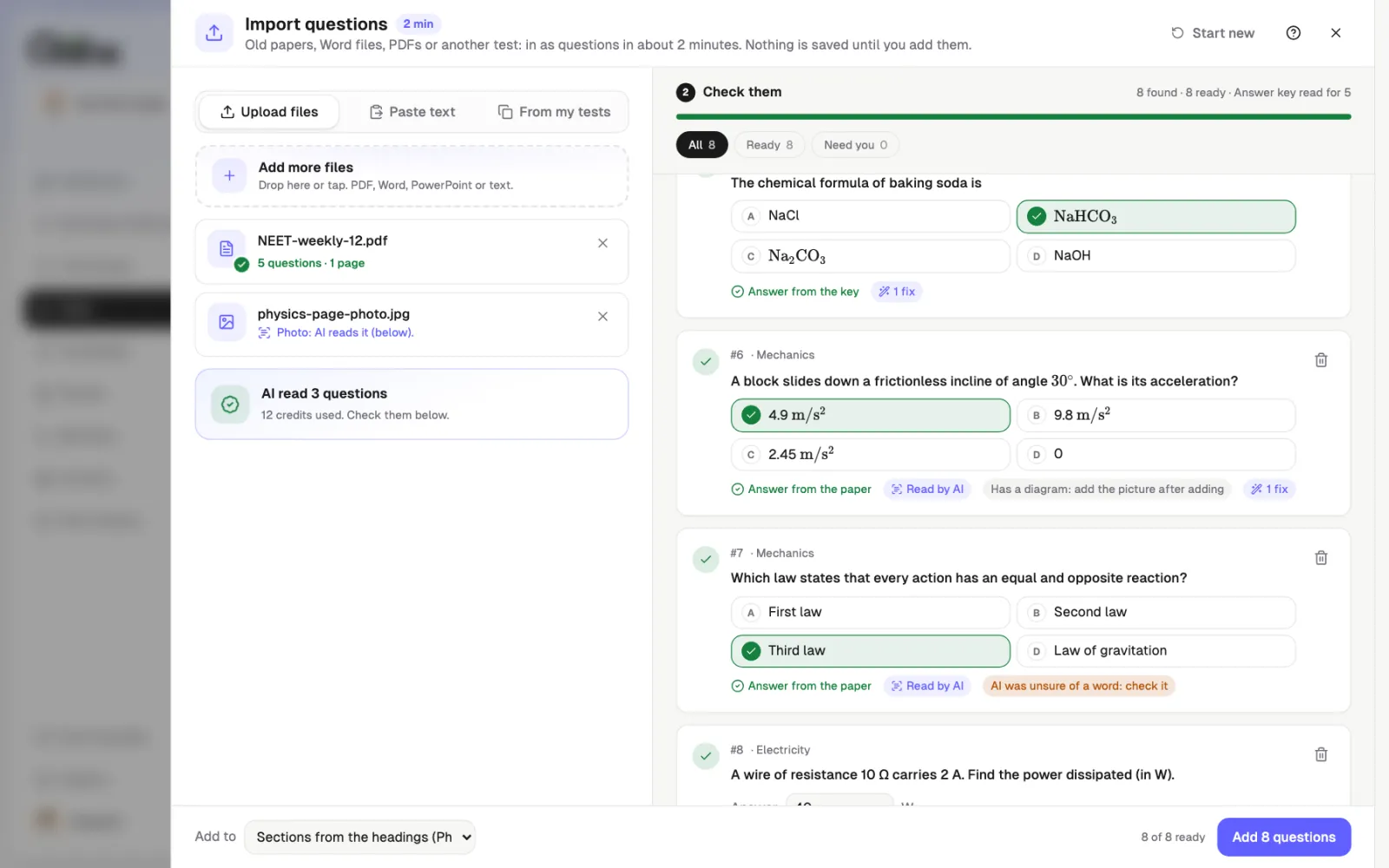Image resolution: width=1389 pixels, height=868 pixels.
Task: Delete question #8 with trash icon
Action: 1320,755
